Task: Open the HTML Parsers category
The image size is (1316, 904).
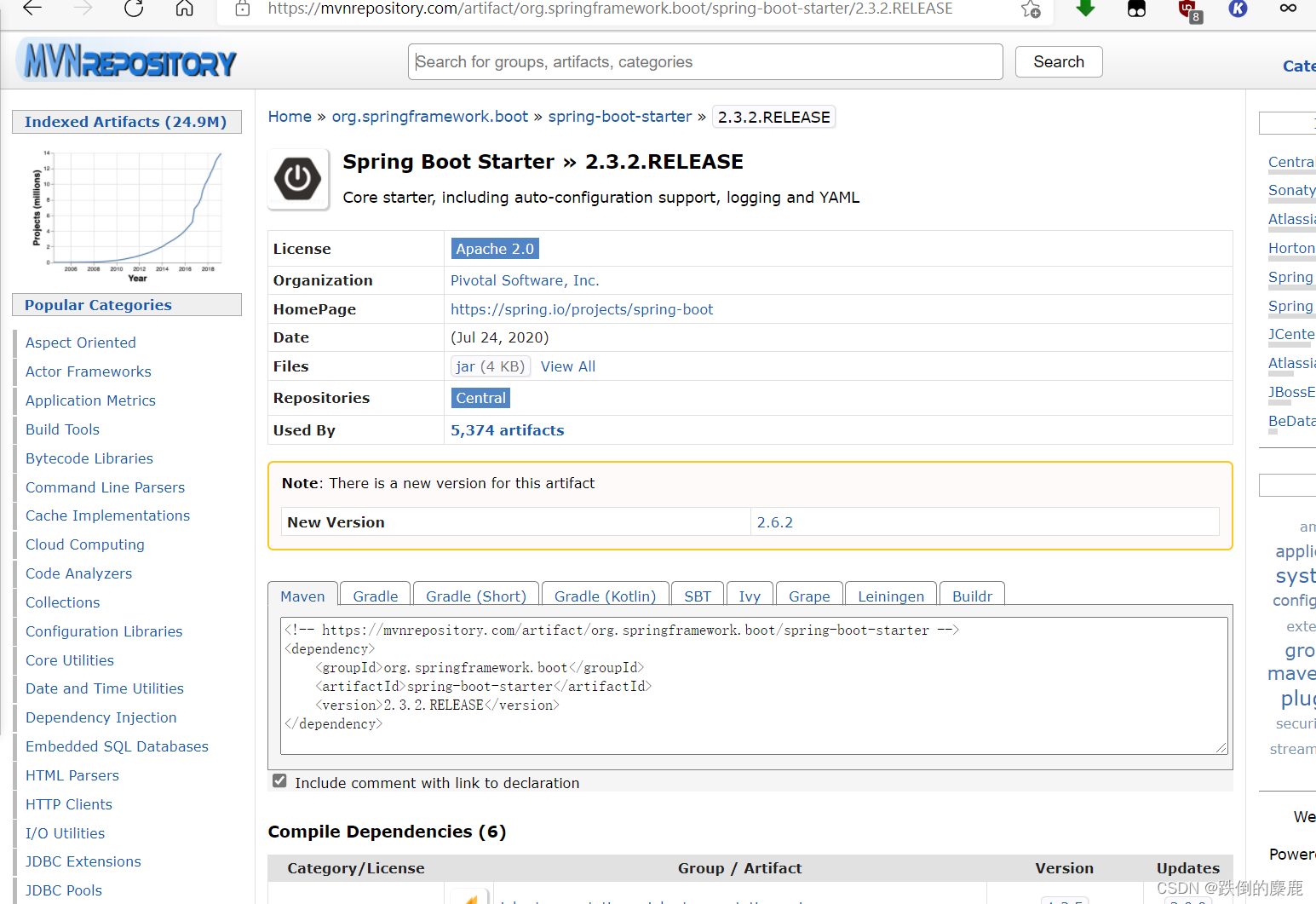Action: click(72, 775)
